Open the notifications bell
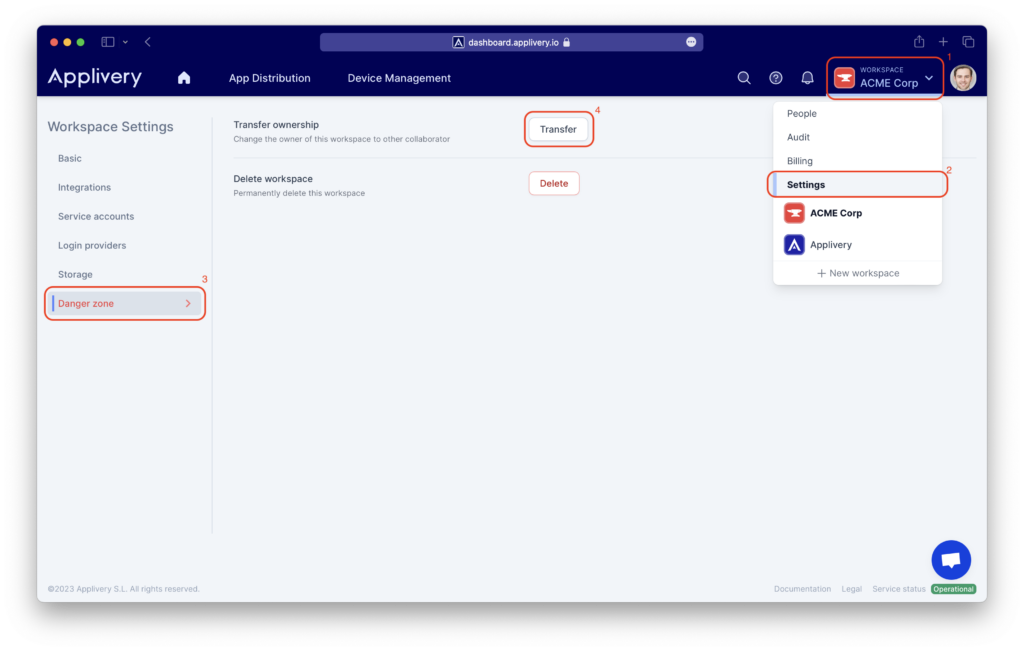 coord(807,78)
